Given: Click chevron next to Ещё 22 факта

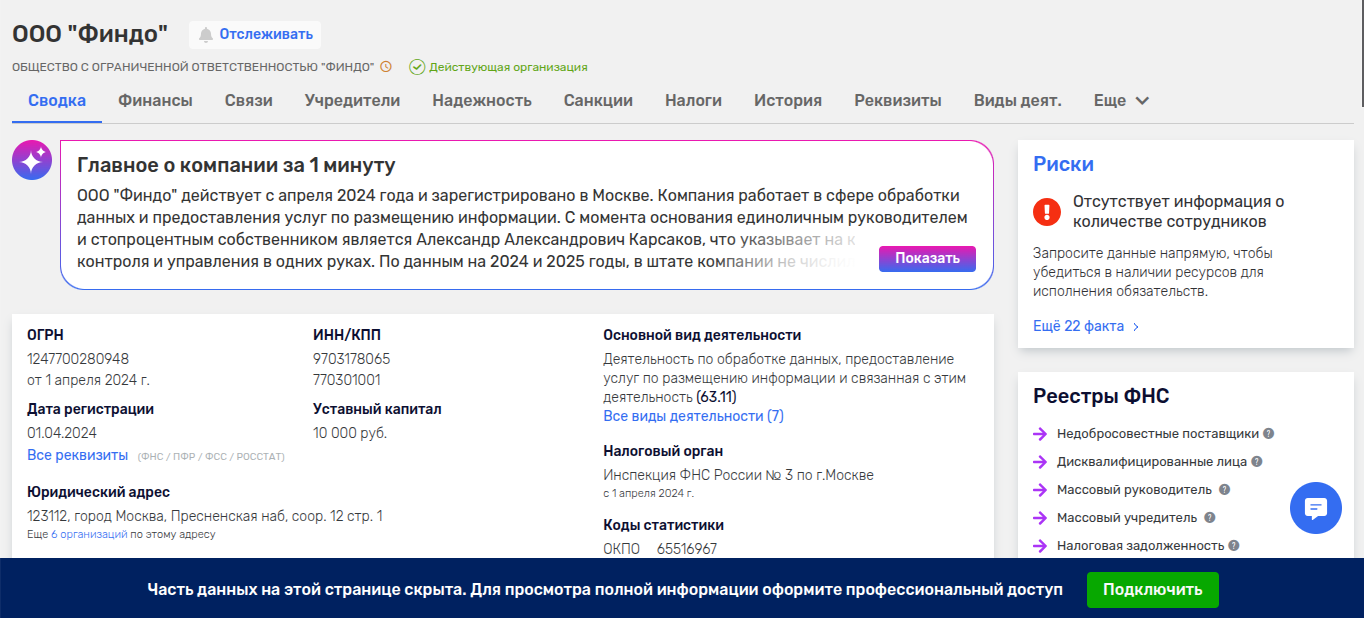Looking at the screenshot, I should coord(1136,327).
